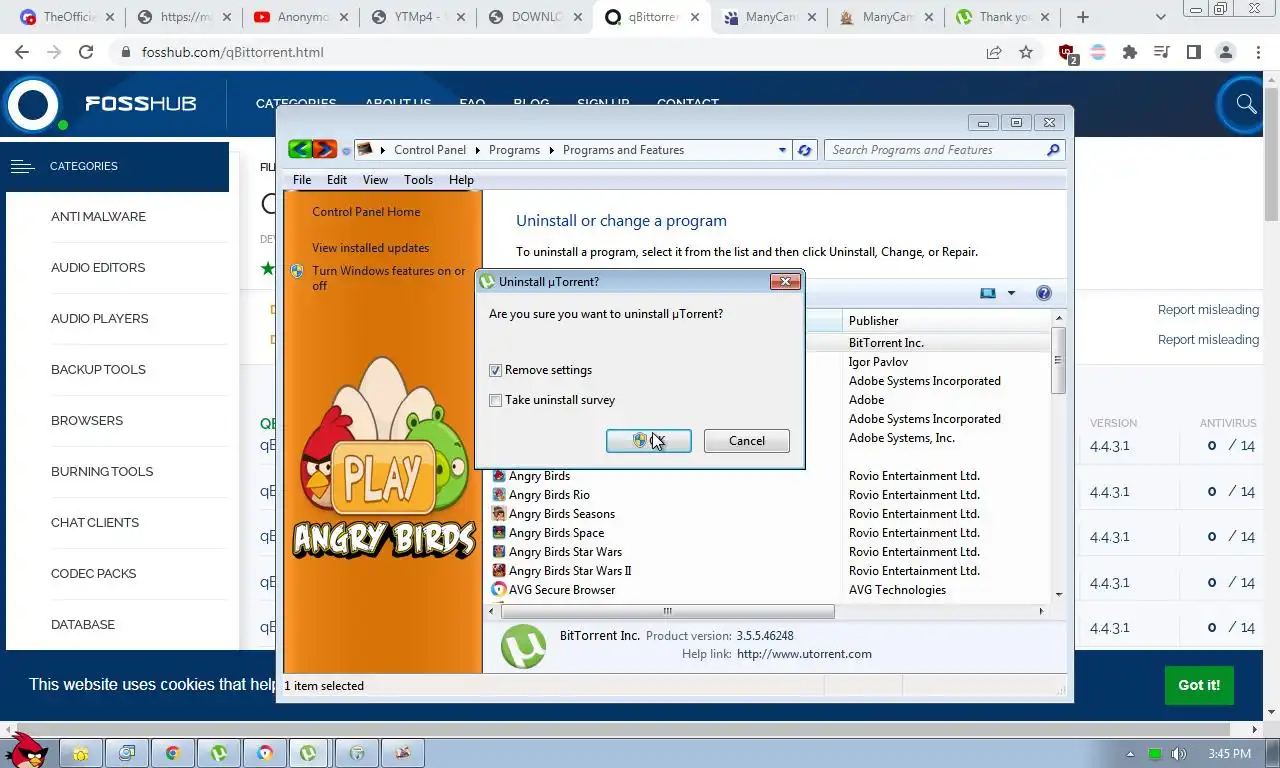Viewport: 1280px width, 768px height.
Task: Click the Angry Birds Seasons row icon
Action: click(x=499, y=514)
